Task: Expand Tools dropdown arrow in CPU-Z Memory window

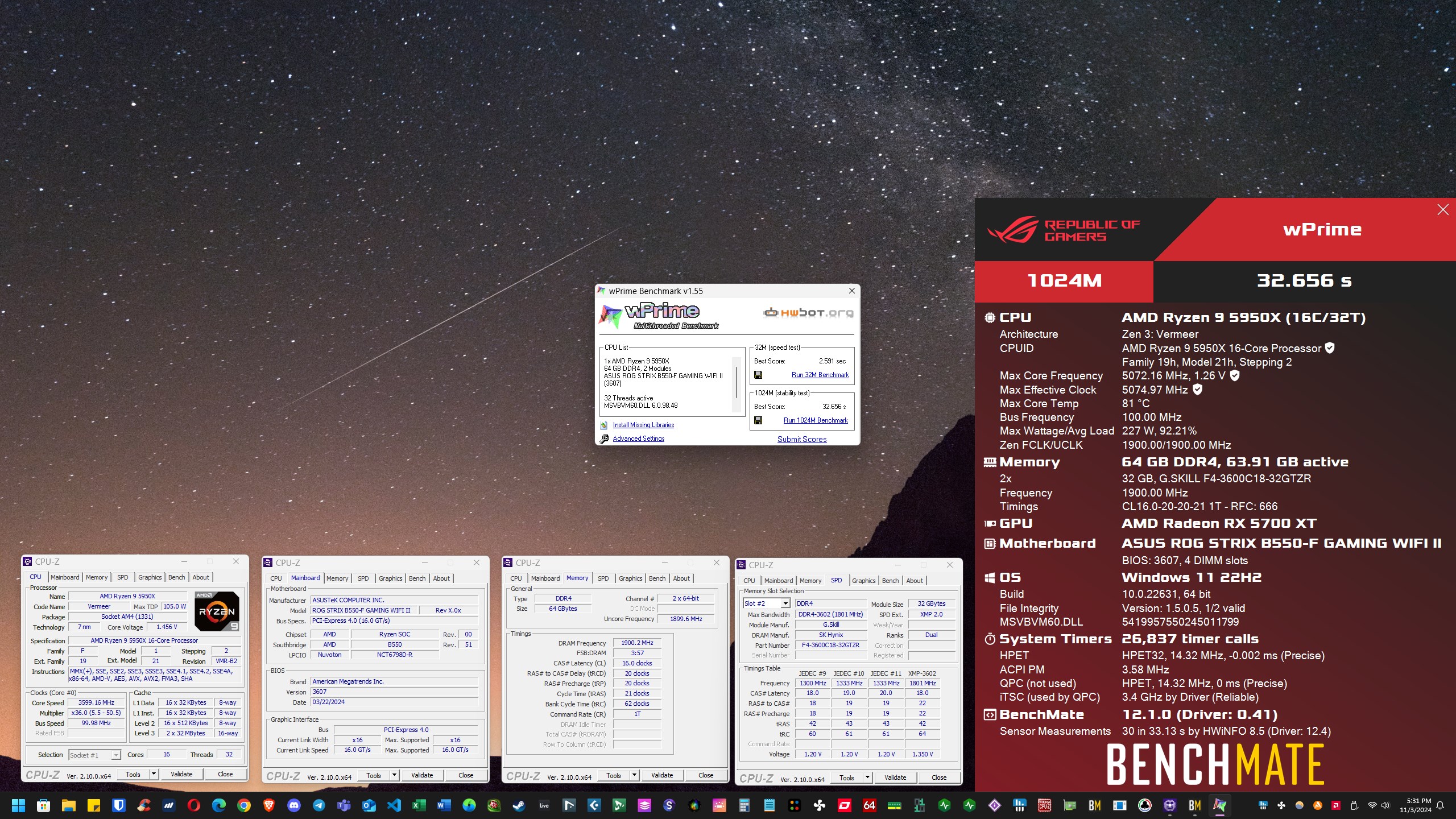Action: click(634, 775)
